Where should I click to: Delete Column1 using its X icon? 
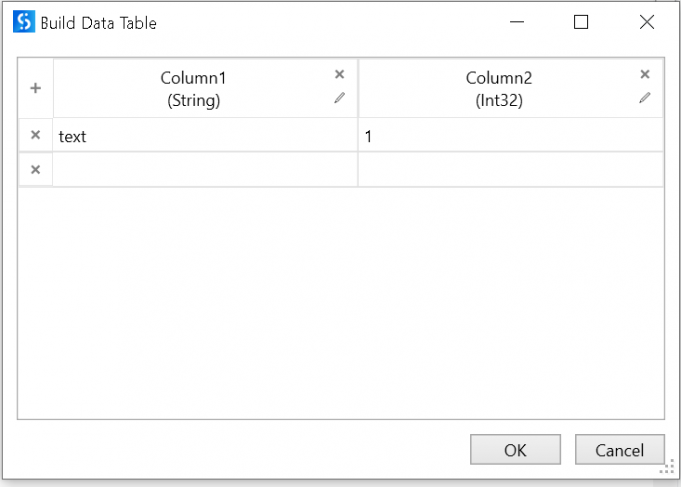[x=339, y=74]
